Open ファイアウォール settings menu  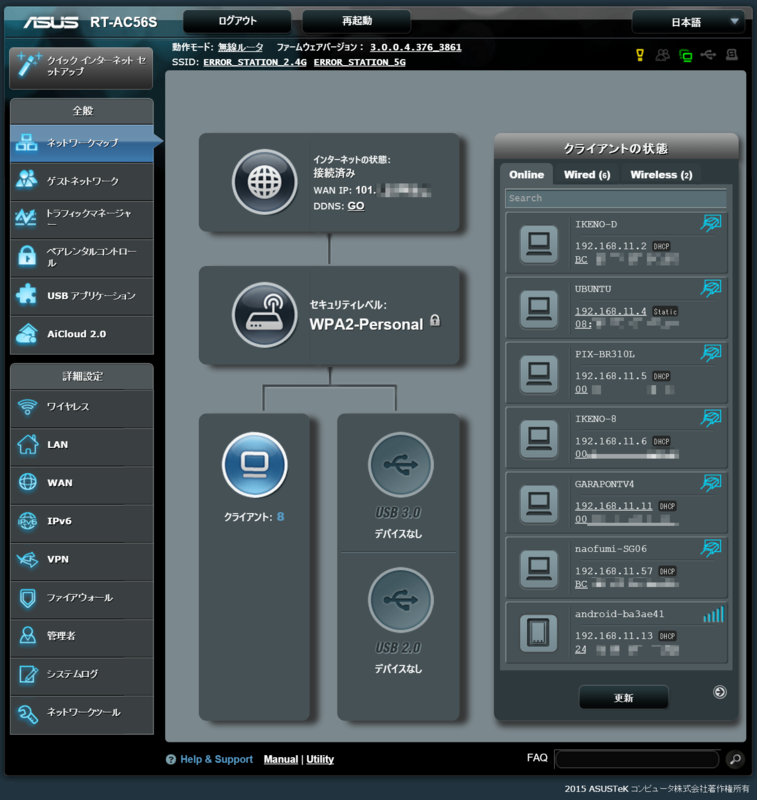tap(82, 597)
